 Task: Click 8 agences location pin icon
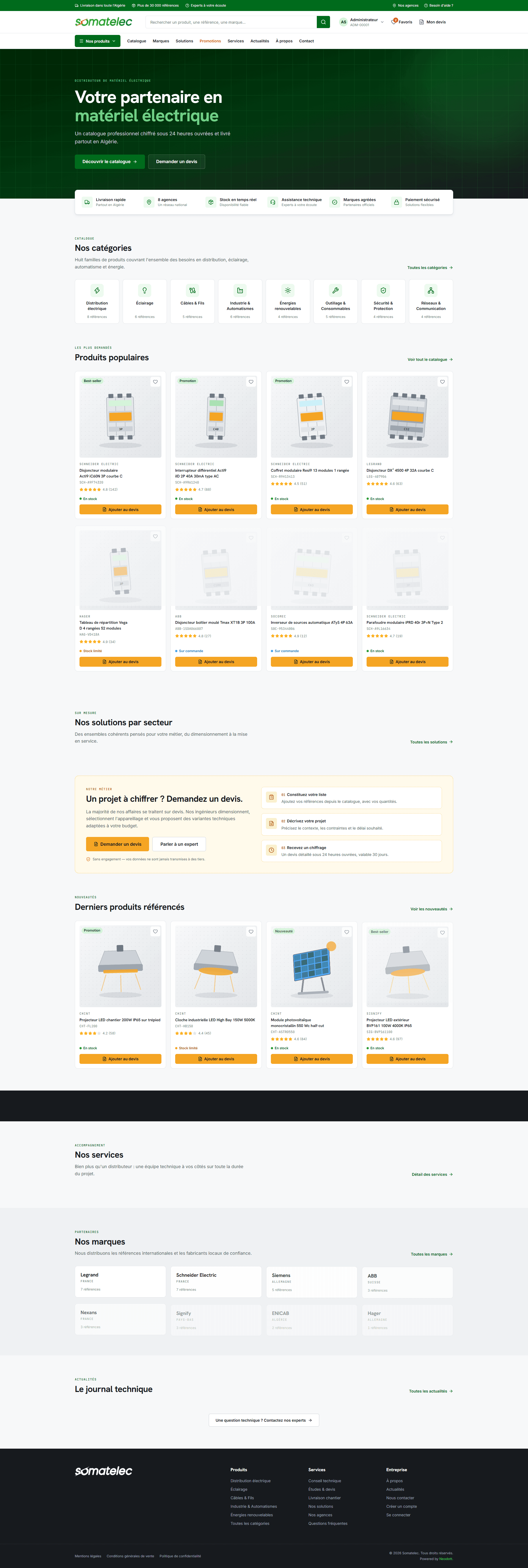[149, 202]
